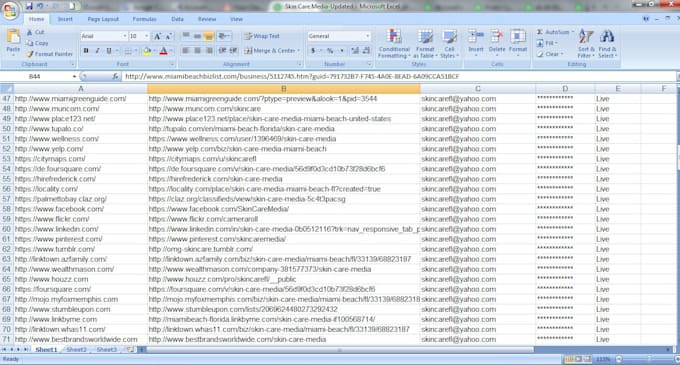Select row 60 header
Screen dimensions: 680x365
(x=7, y=229)
